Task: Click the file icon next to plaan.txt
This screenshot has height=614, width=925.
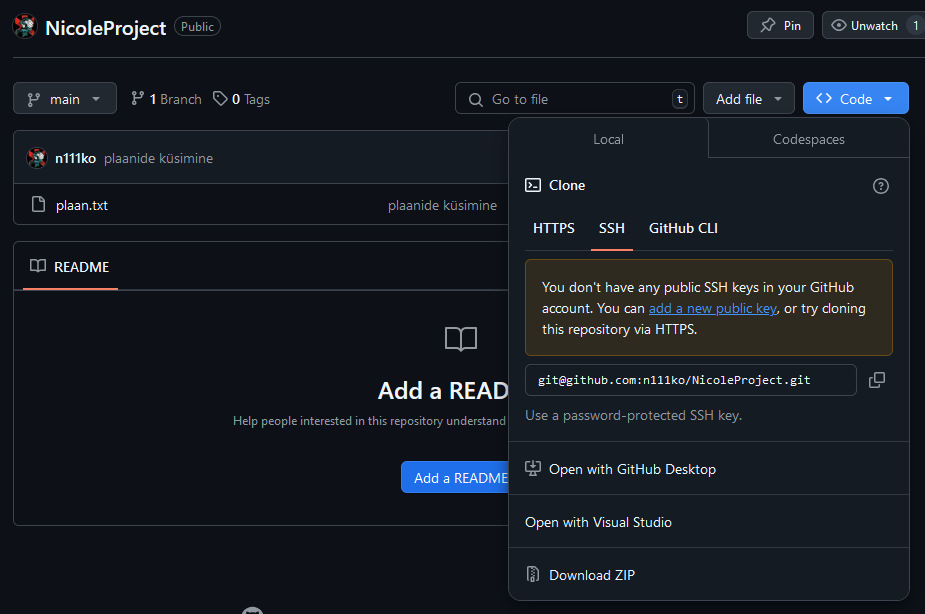Action: (38, 205)
